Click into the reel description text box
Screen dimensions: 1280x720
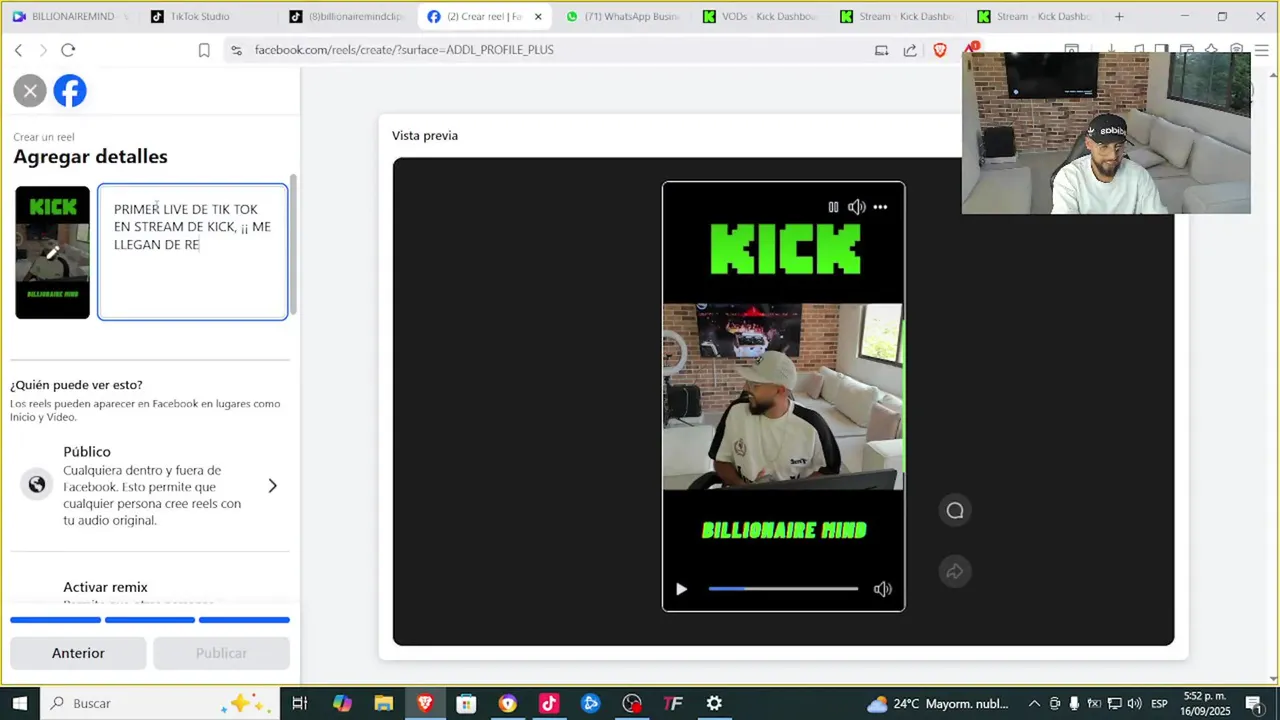coord(193,252)
